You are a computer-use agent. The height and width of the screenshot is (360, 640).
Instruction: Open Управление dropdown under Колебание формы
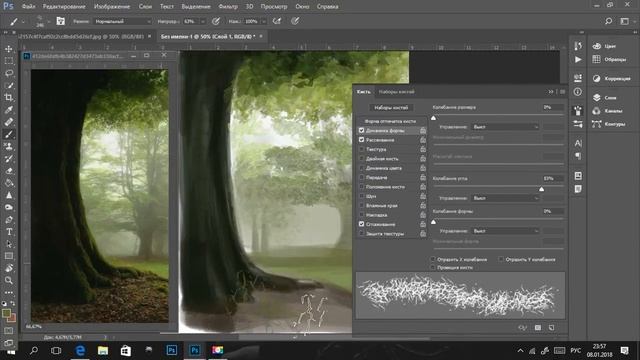[x=505, y=231]
